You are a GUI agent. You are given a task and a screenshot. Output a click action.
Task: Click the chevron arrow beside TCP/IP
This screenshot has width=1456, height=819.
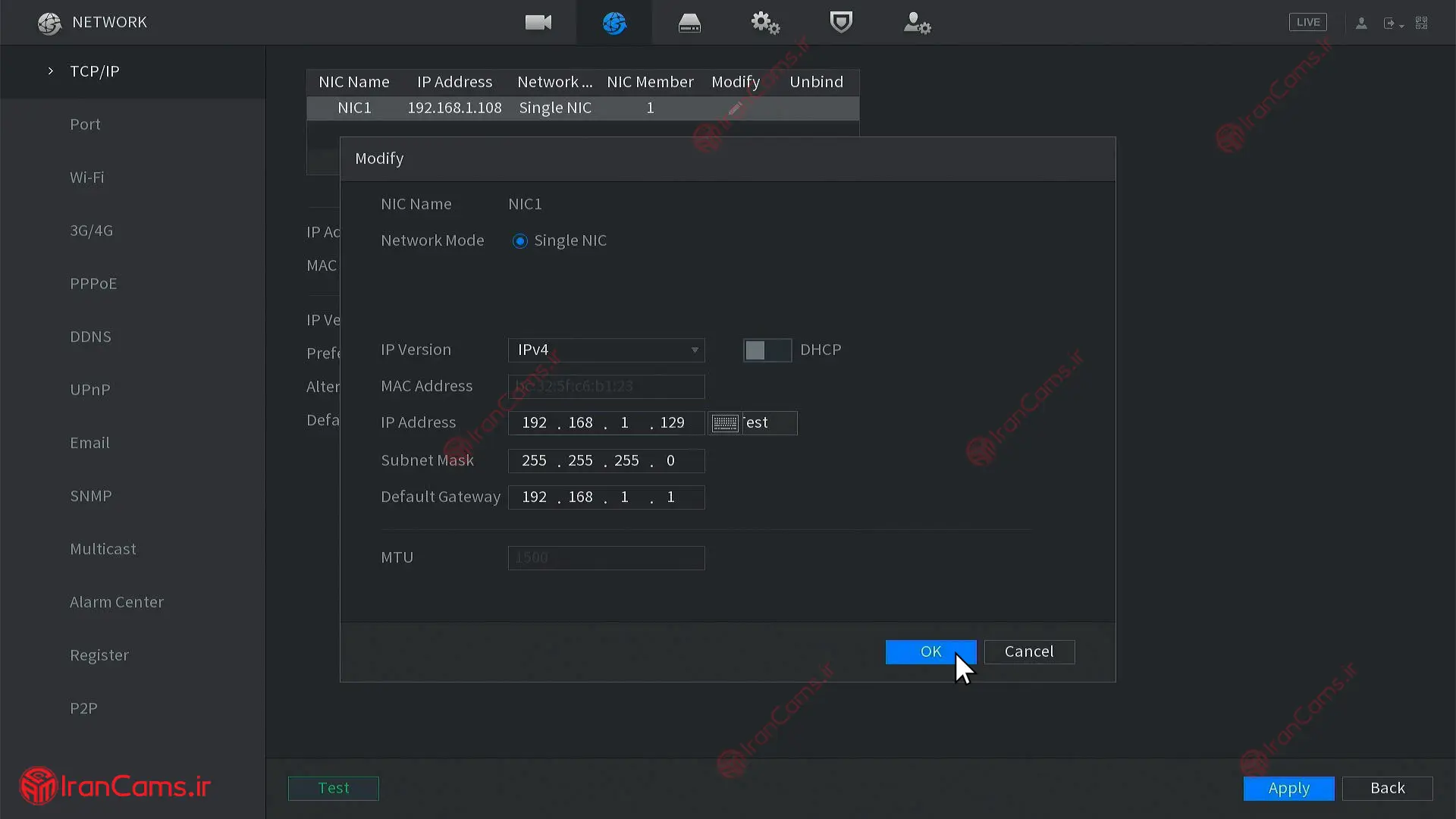tap(51, 71)
